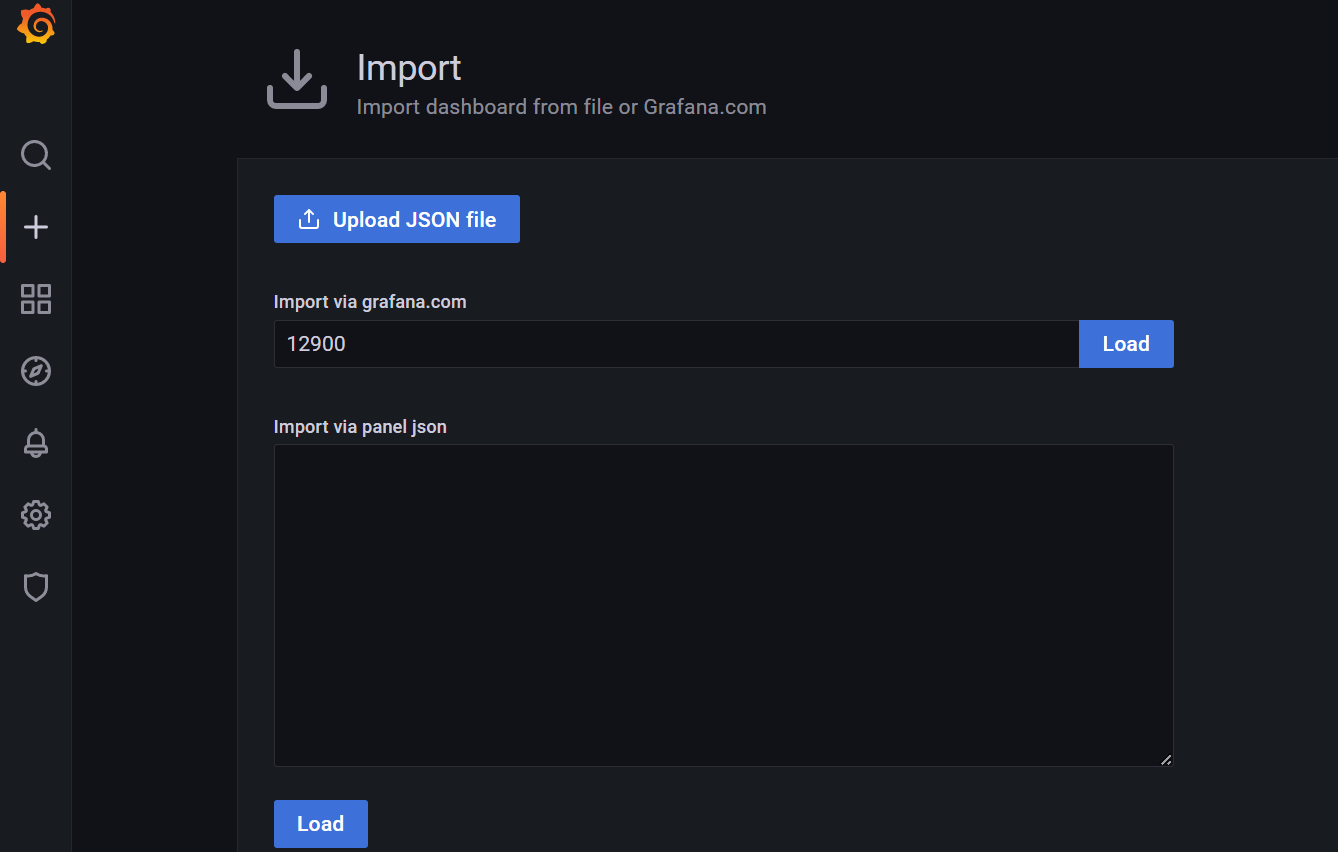Grab the textarea resize handle corner
Image resolution: width=1338 pixels, height=852 pixels.
point(1166,759)
